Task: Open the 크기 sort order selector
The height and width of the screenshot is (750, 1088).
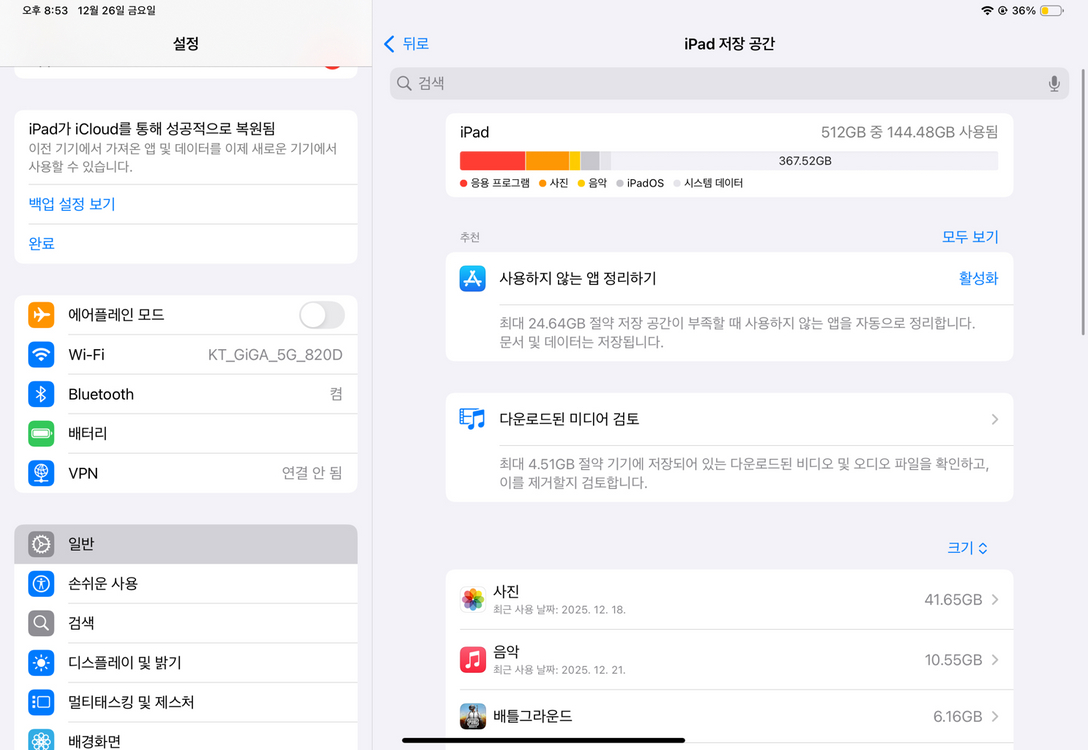Action: 966,547
